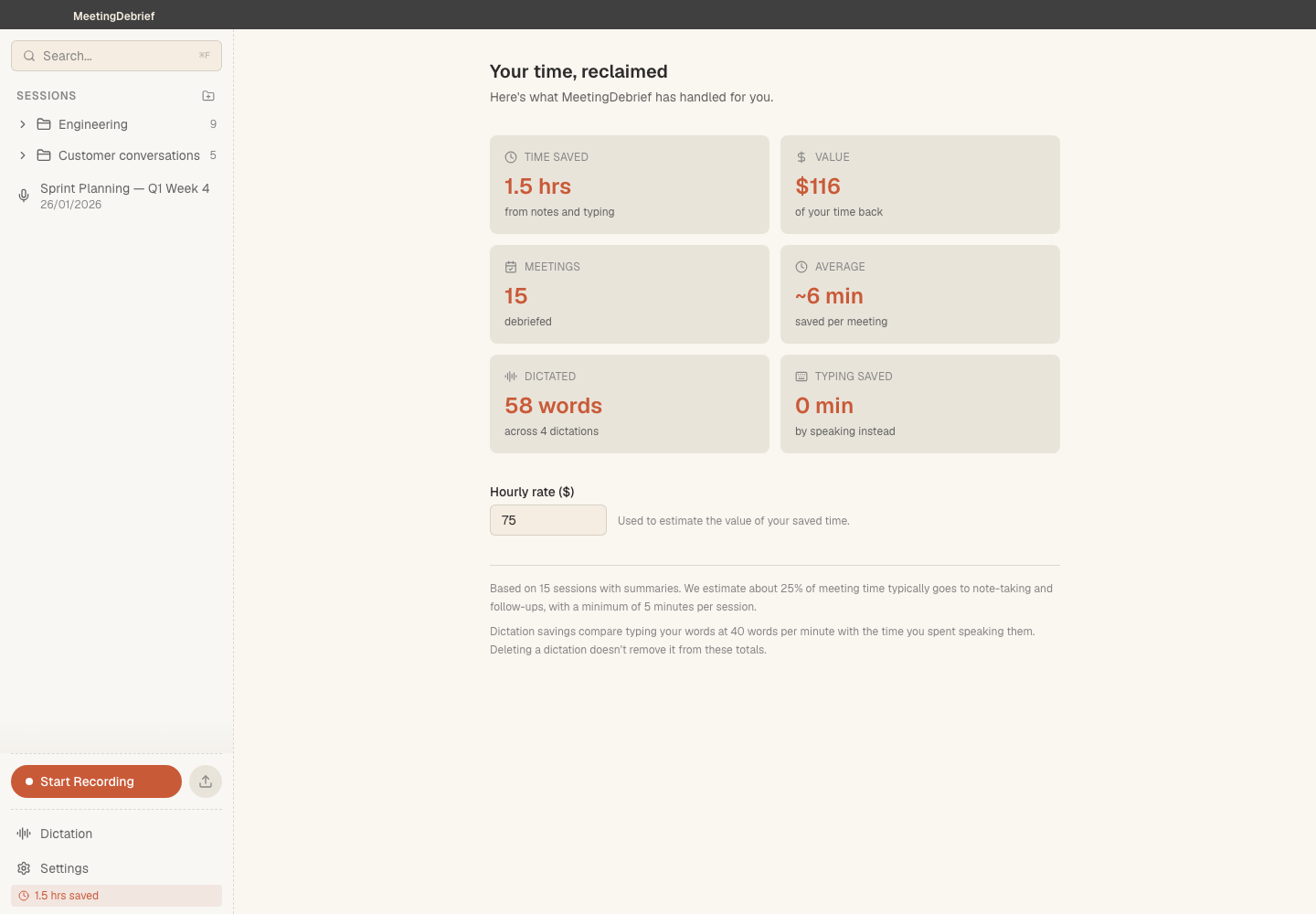The width and height of the screenshot is (1316, 914).
Task: Click the $116 value figure
Action: click(818, 186)
